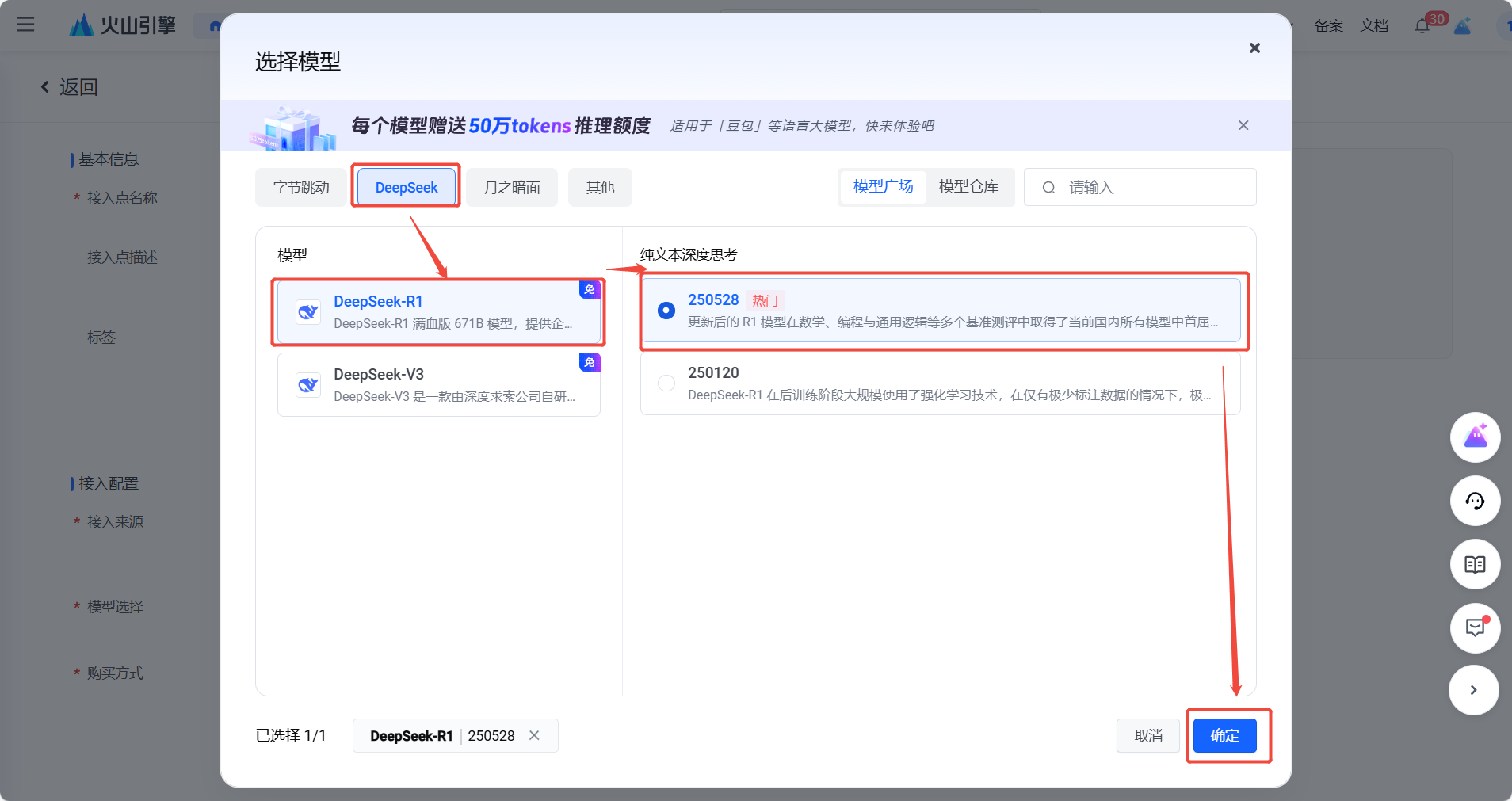Image resolution: width=1512 pixels, height=801 pixels.
Task: Click the DeepSeek-R1 whale logo icon
Action: tap(308, 312)
